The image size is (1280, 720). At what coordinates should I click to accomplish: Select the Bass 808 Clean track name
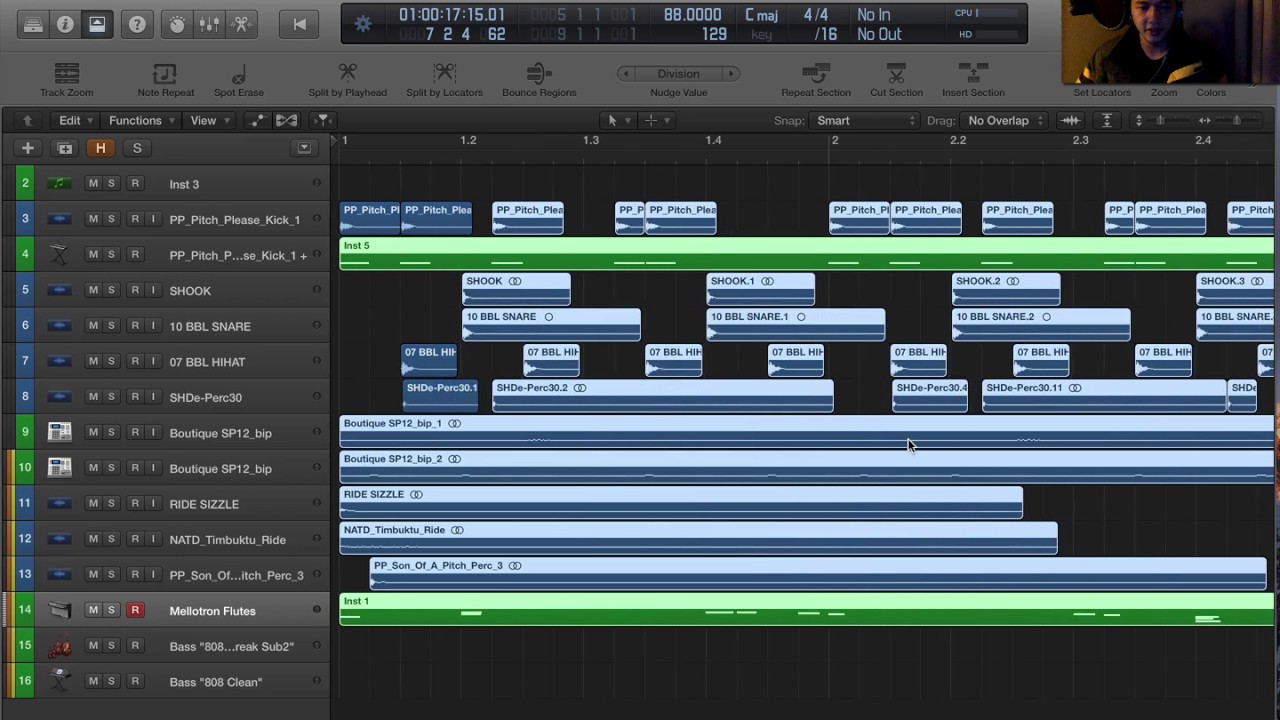216,681
